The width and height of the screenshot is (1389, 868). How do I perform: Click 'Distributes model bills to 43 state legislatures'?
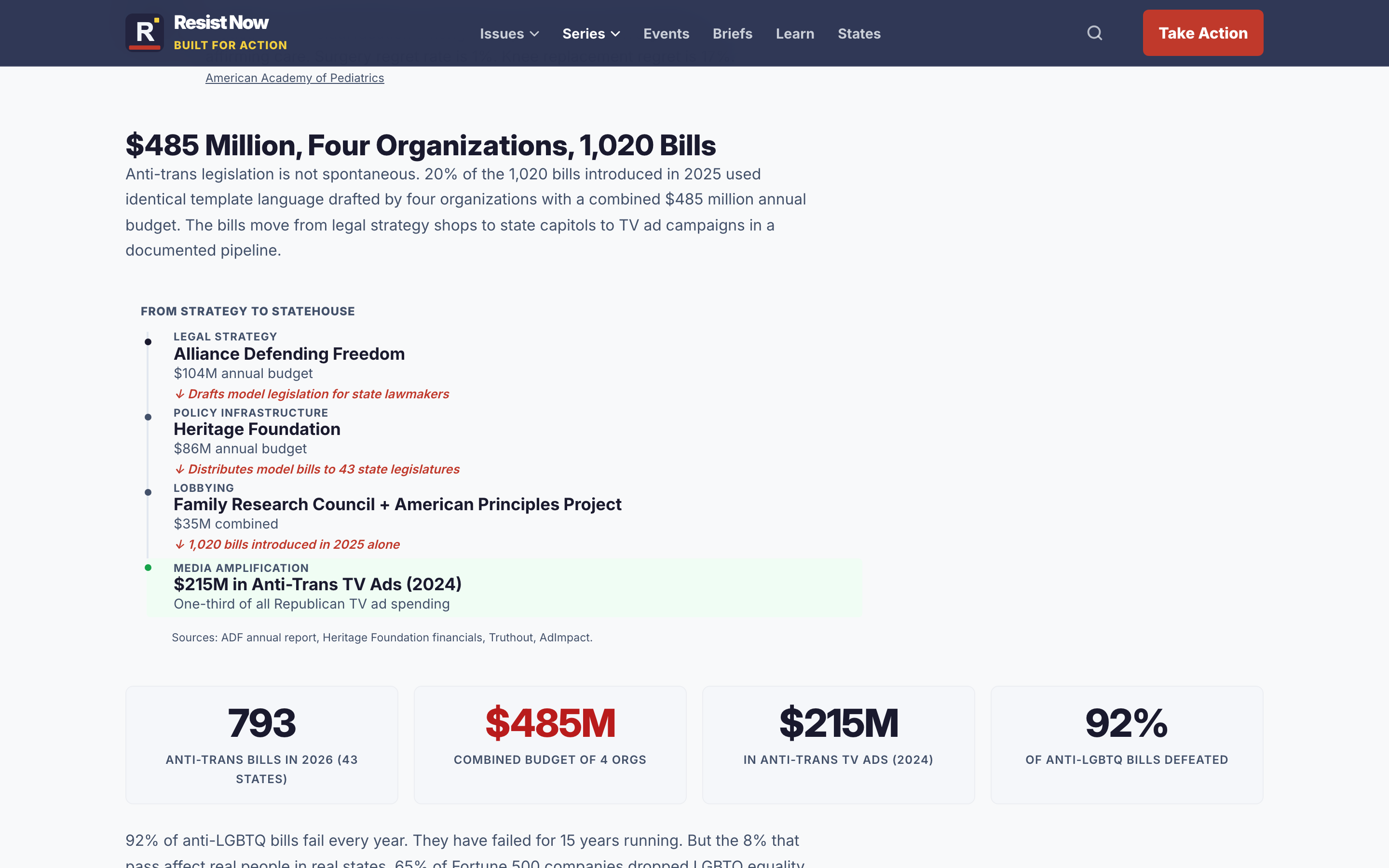(x=317, y=469)
